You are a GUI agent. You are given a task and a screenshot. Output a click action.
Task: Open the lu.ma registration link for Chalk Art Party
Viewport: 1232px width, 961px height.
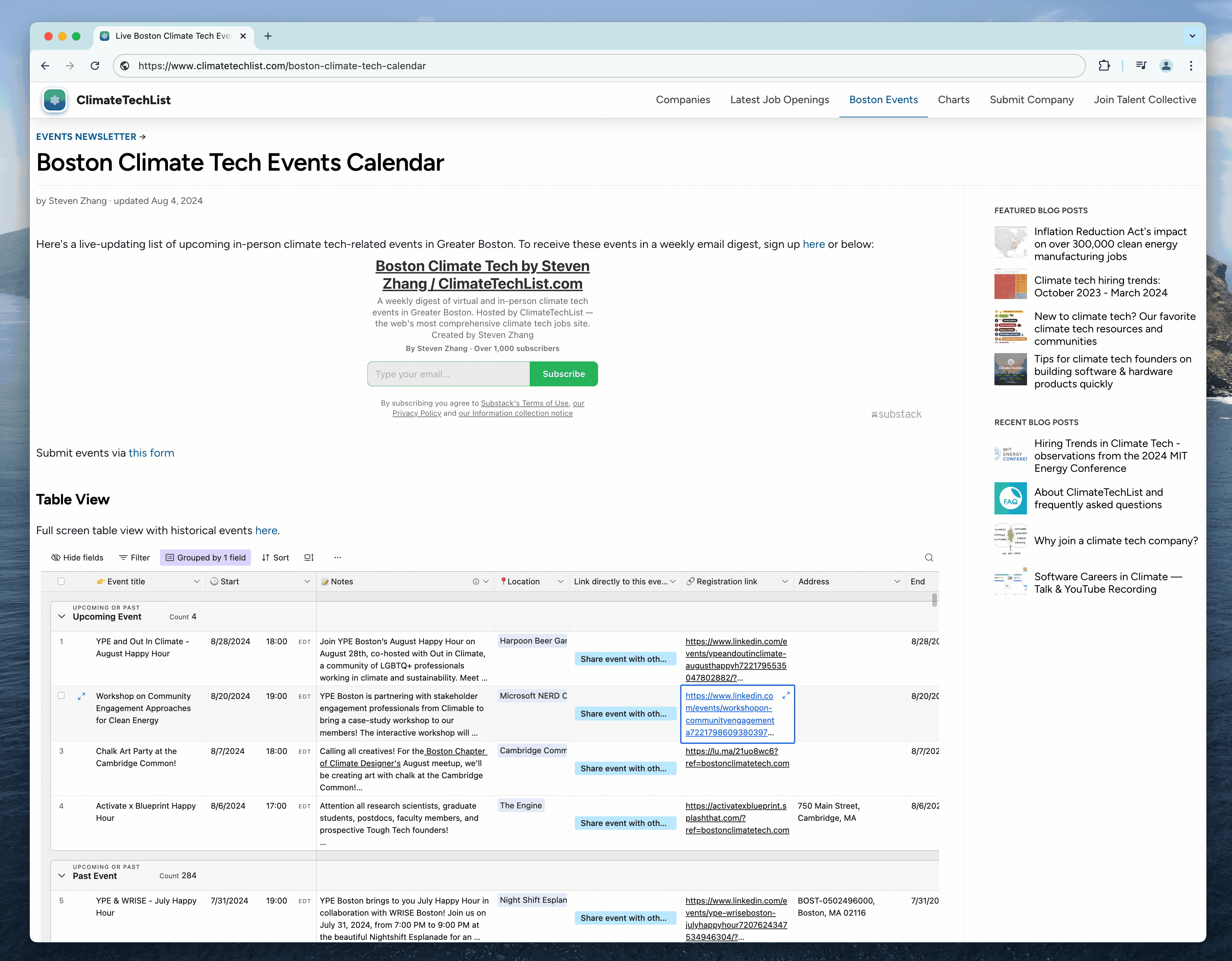click(737, 757)
